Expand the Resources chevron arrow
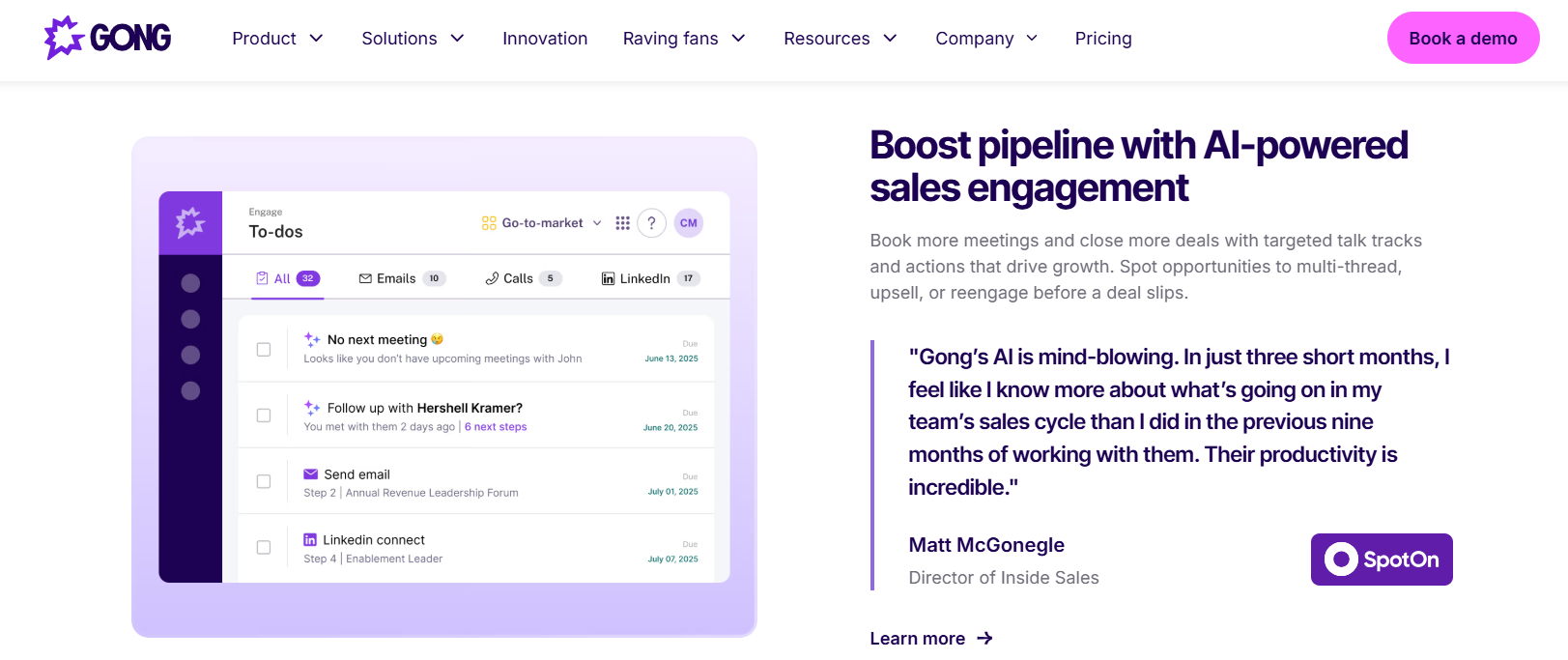The image size is (1568, 660). [x=891, y=39]
